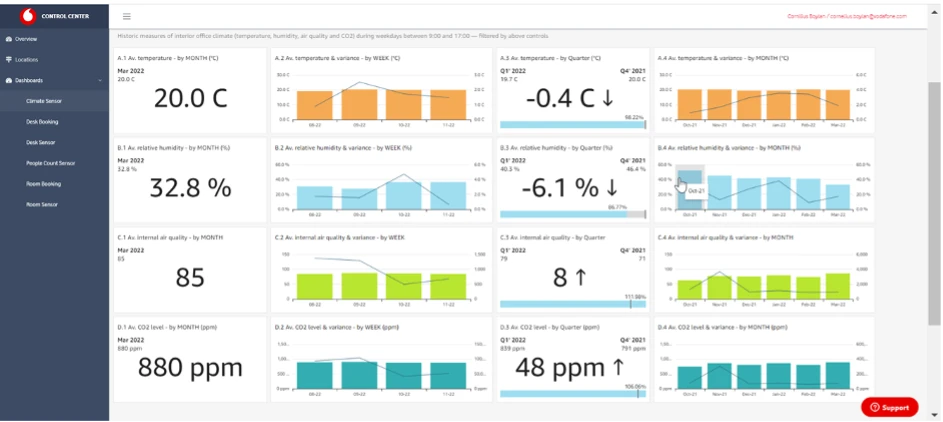Click the Vodafone logo in the header

tap(26, 15)
